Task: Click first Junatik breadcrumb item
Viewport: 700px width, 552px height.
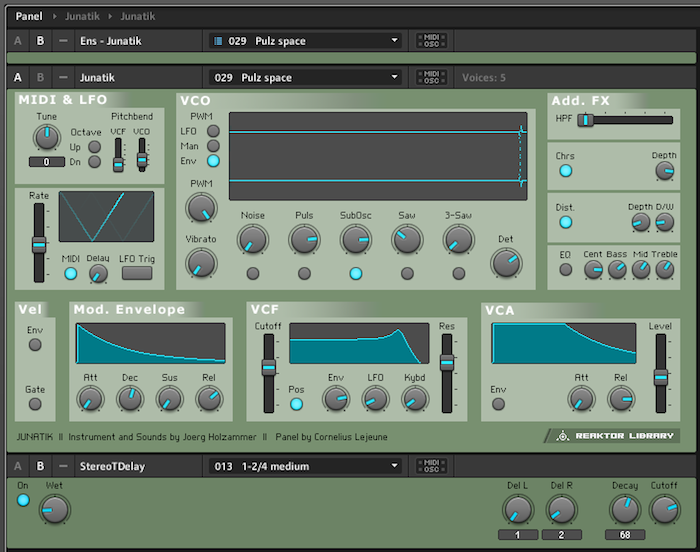Action: pos(82,16)
